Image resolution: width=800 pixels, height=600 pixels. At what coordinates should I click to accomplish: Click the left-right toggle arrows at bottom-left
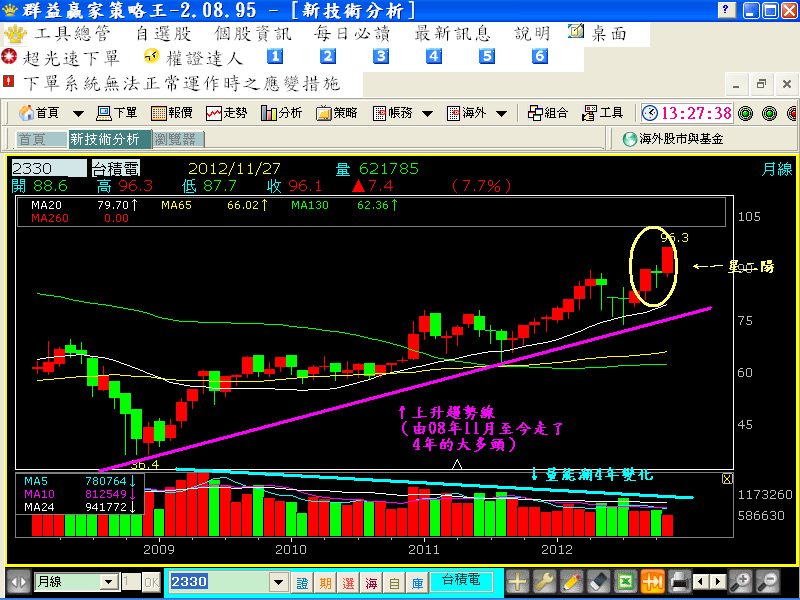(x=18, y=582)
